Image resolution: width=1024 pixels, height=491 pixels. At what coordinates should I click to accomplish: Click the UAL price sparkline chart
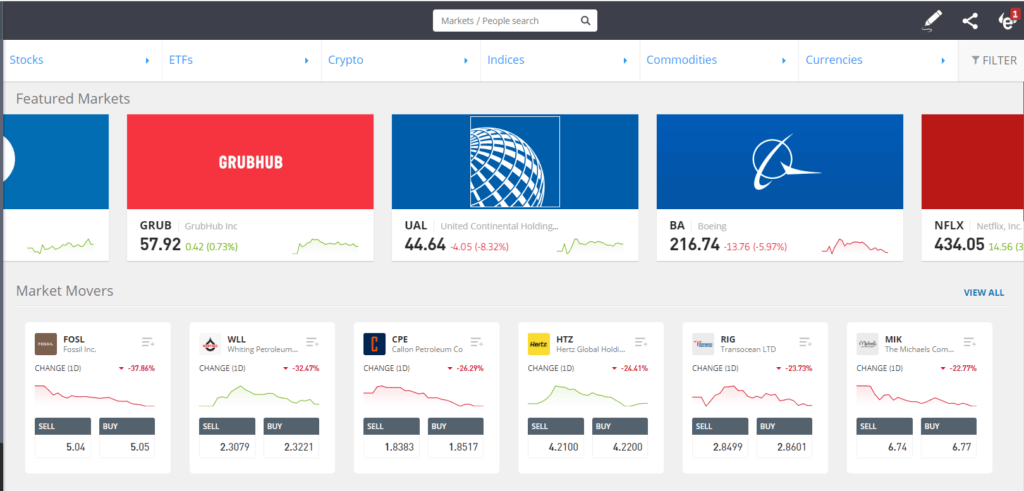(590, 246)
